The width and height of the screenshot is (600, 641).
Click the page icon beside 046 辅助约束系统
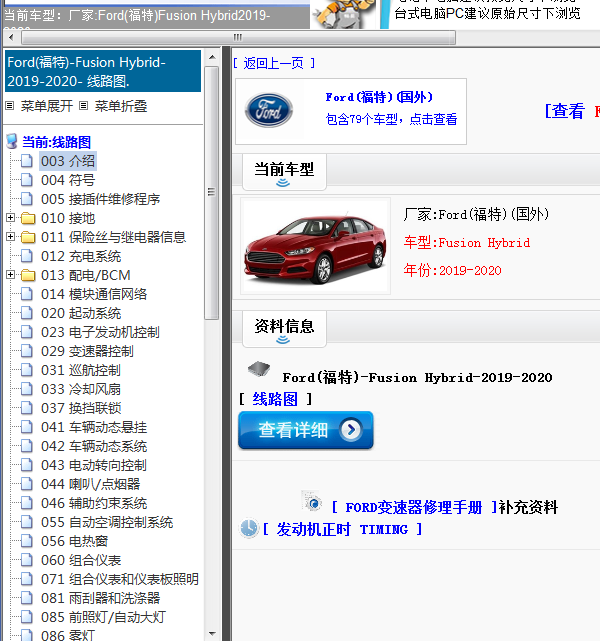tap(27, 503)
